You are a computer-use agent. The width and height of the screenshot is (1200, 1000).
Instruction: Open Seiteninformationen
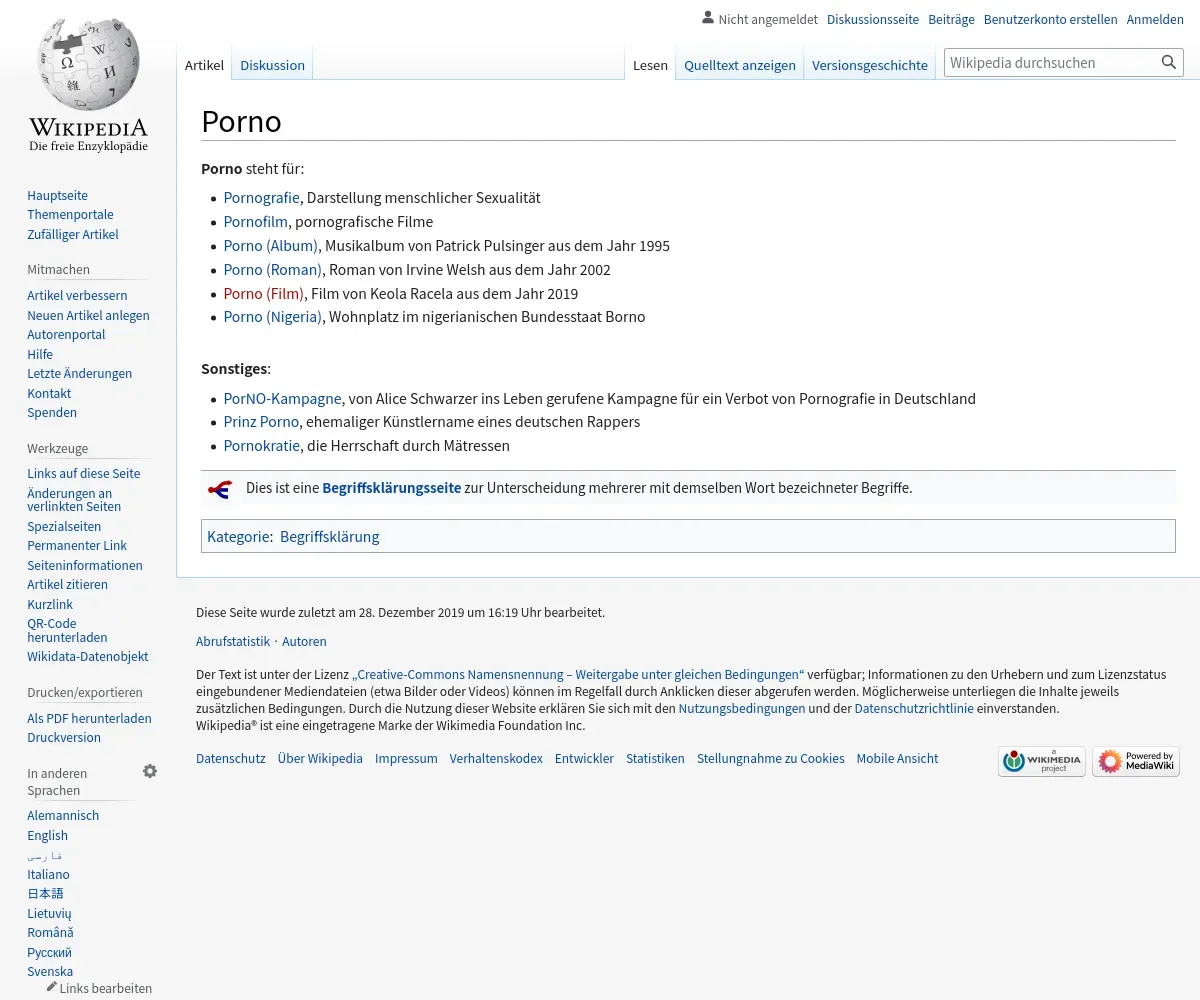(85, 565)
